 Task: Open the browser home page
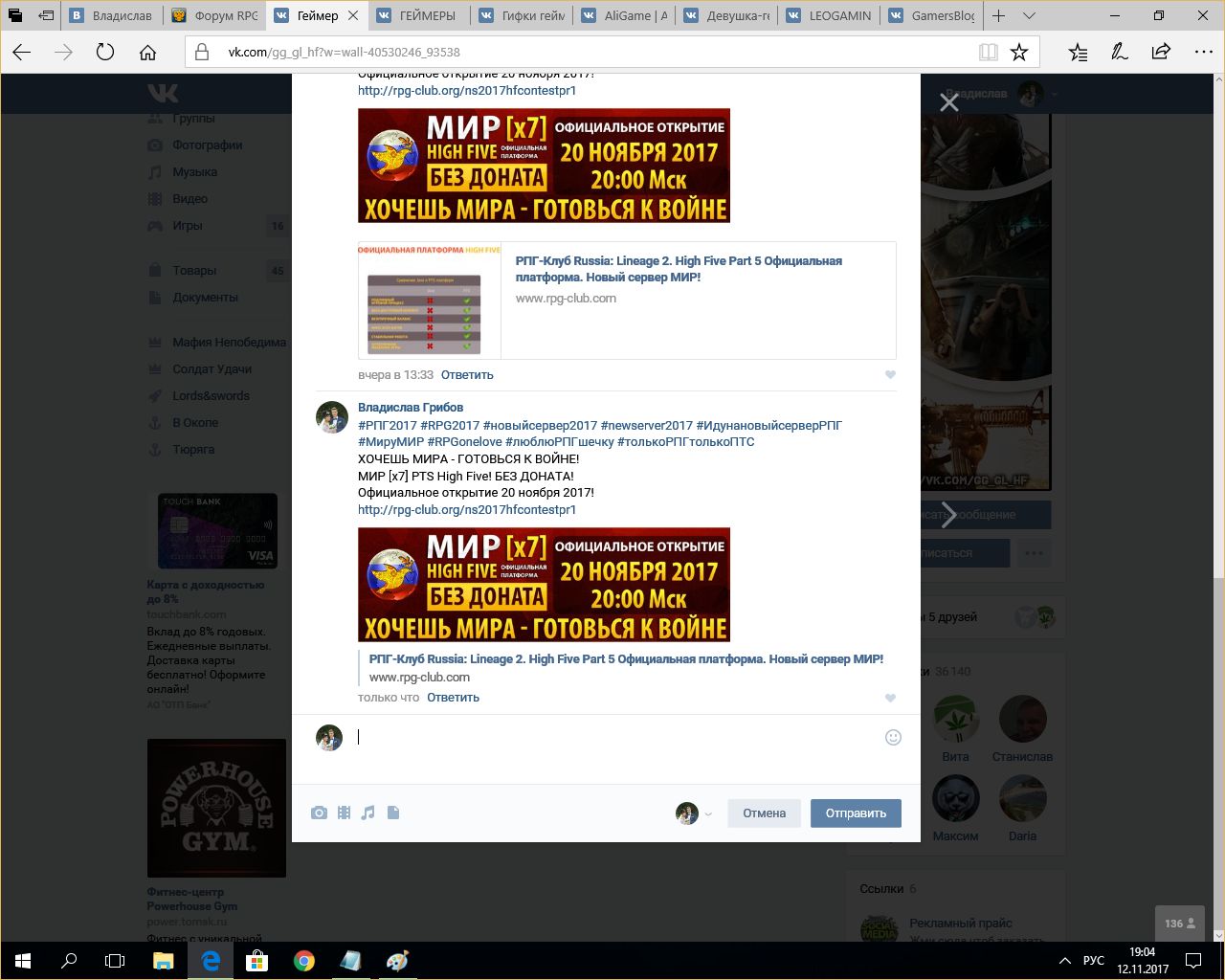tap(147, 53)
